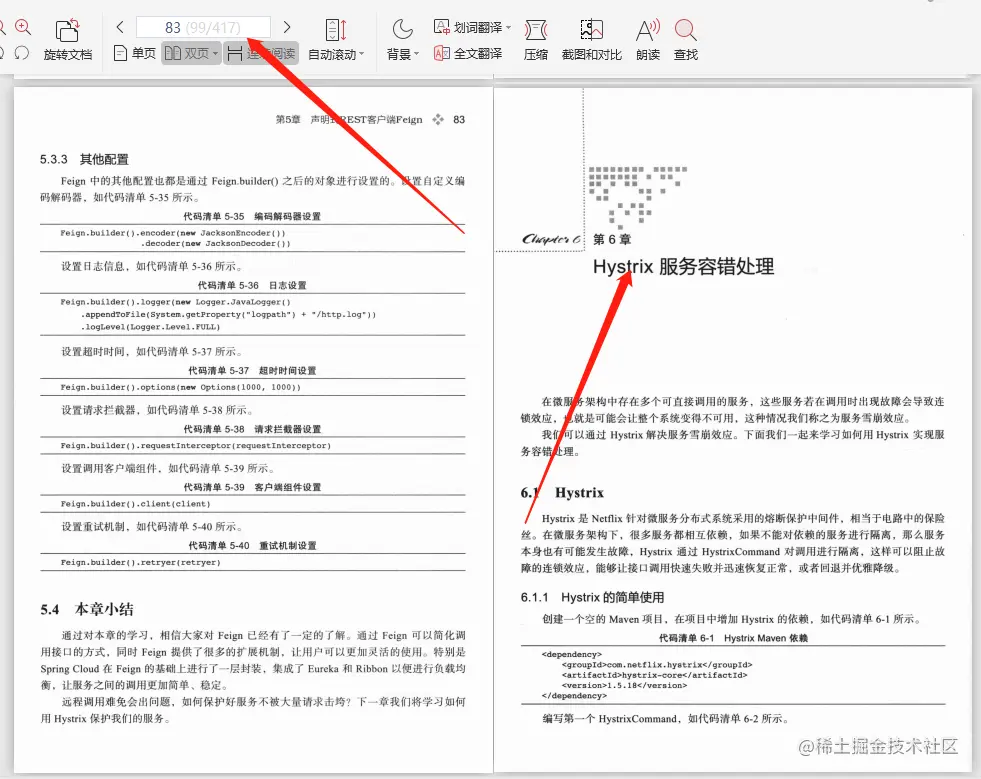Click the 6.1 Hystrix section heading
Viewport: 981px width, 779px height.
click(x=562, y=493)
